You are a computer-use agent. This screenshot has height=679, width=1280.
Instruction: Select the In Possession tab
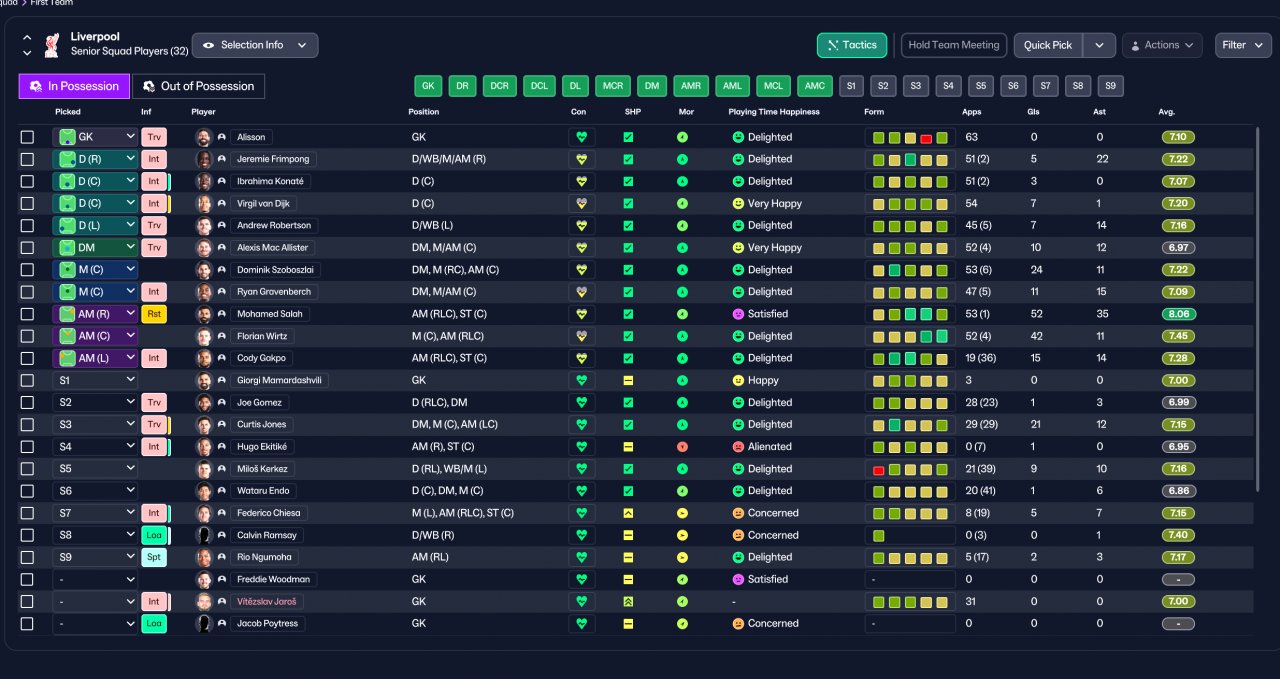pyautogui.click(x=74, y=86)
